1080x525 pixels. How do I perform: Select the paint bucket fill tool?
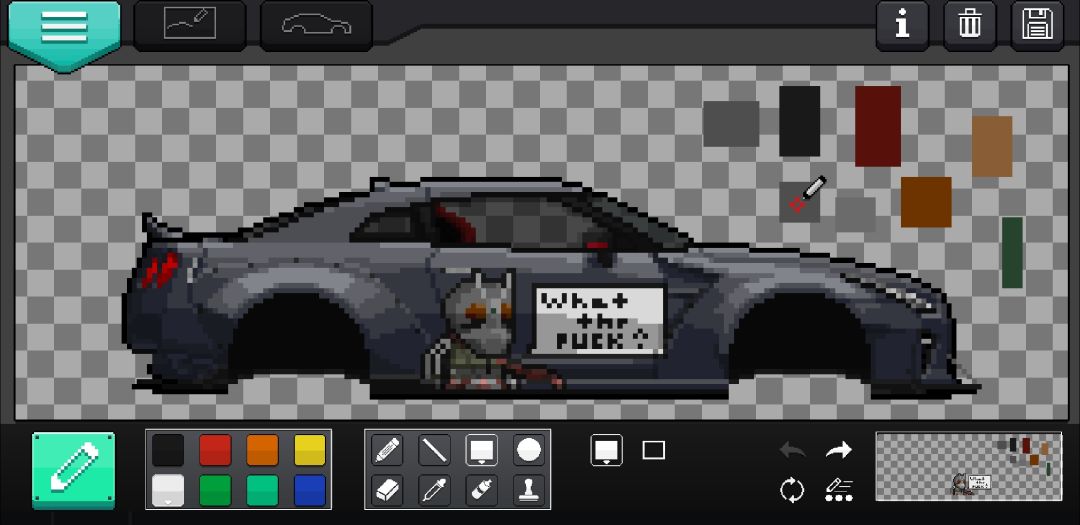coord(481,491)
